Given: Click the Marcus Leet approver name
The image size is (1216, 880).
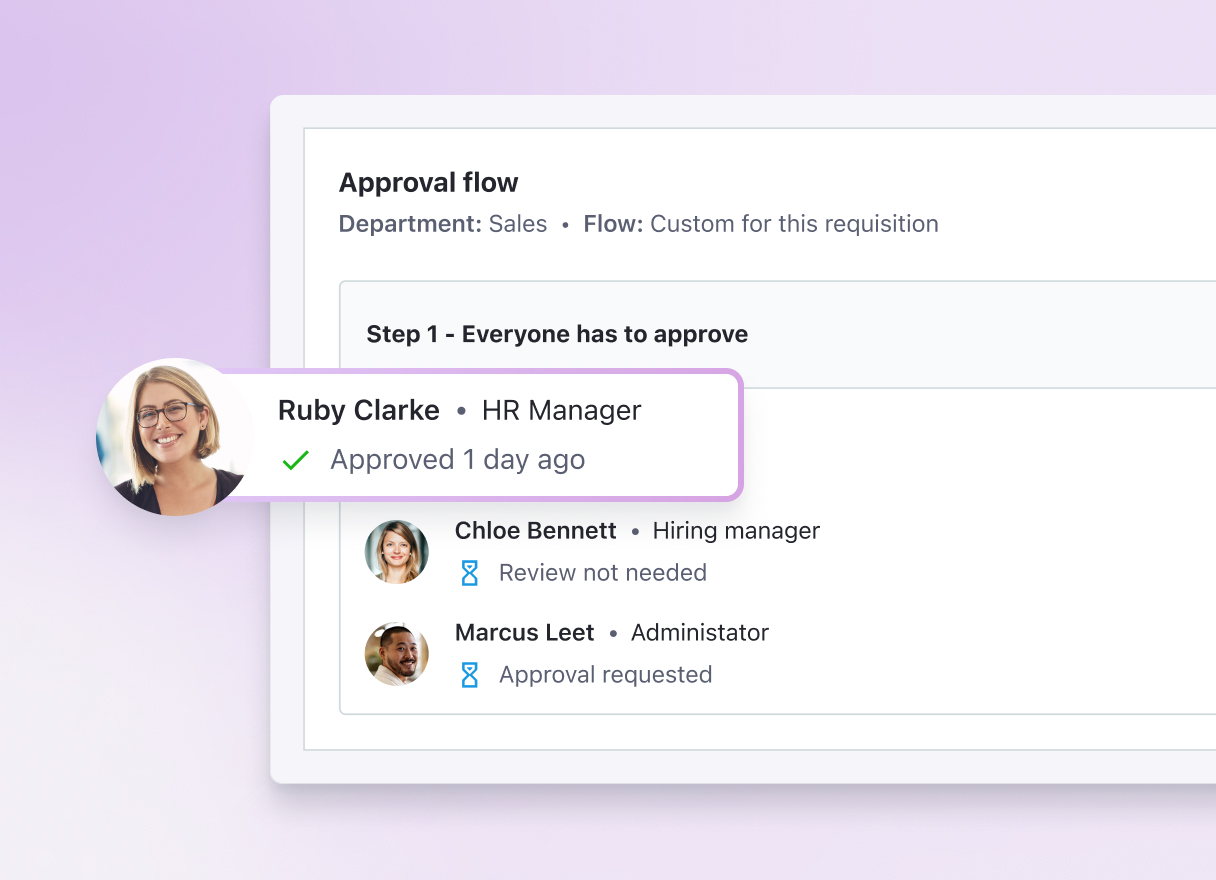Looking at the screenshot, I should (x=524, y=633).
